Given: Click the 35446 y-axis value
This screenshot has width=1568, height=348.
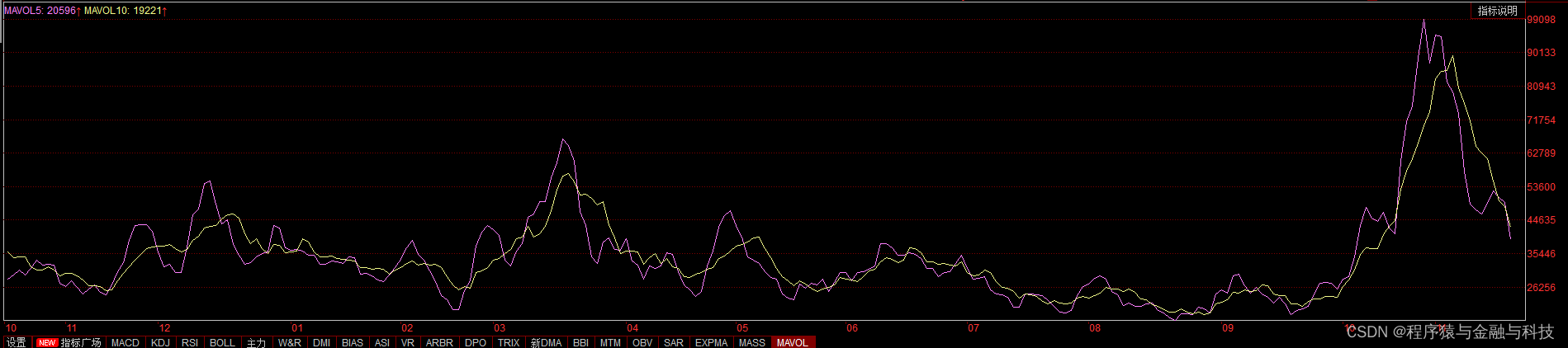Looking at the screenshot, I should coord(1541,254).
